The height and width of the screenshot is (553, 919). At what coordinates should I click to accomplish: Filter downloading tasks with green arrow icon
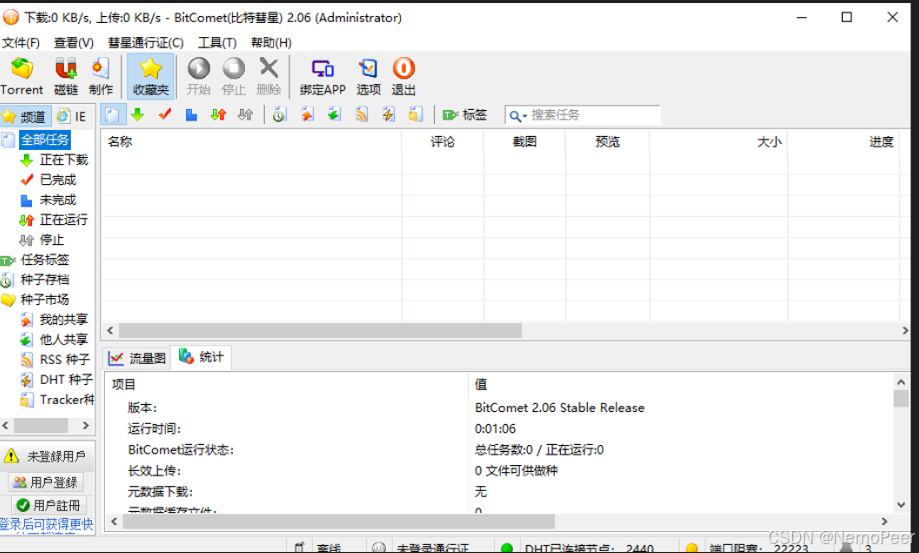[138, 114]
